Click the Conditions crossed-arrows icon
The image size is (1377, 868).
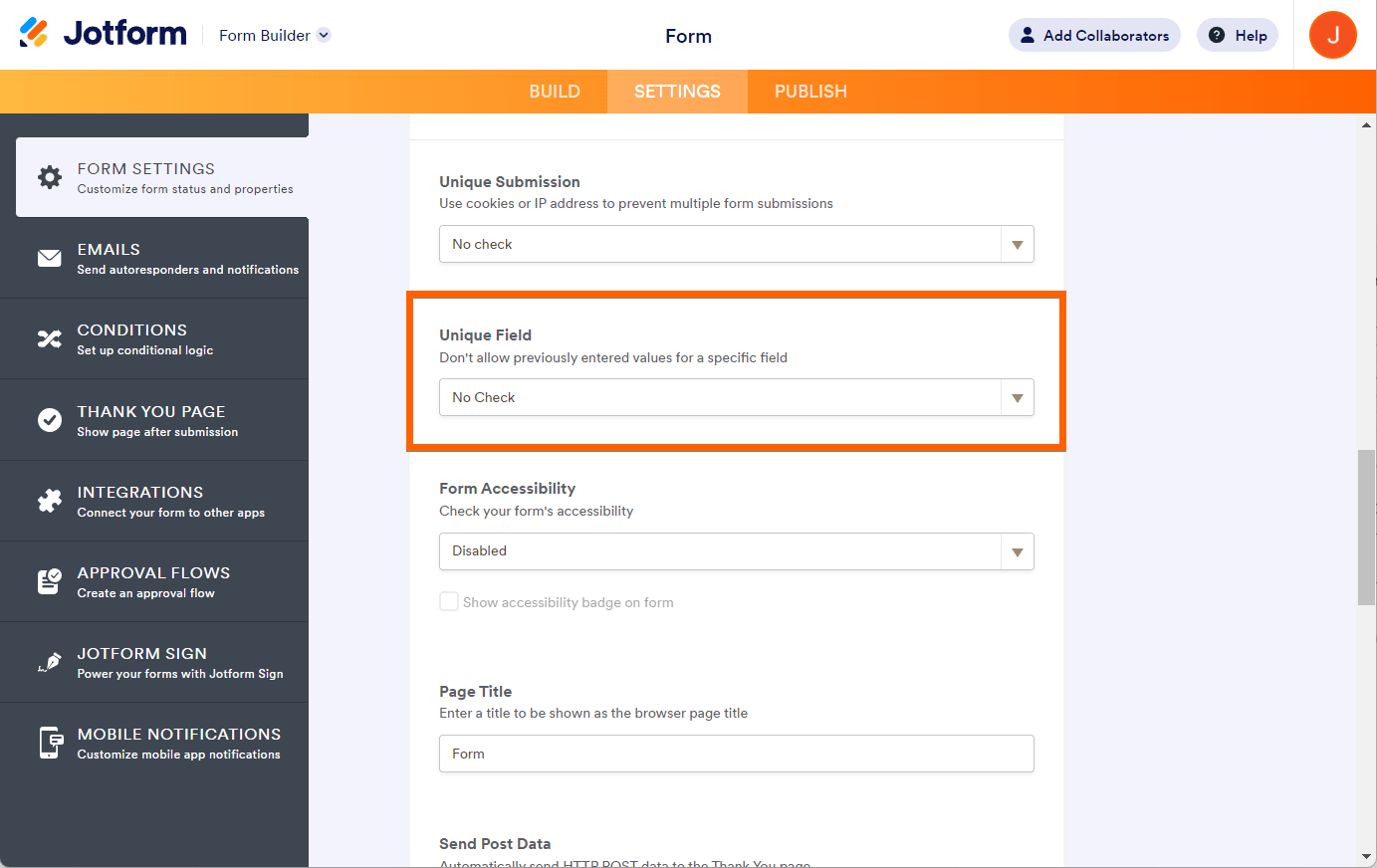[x=50, y=339]
